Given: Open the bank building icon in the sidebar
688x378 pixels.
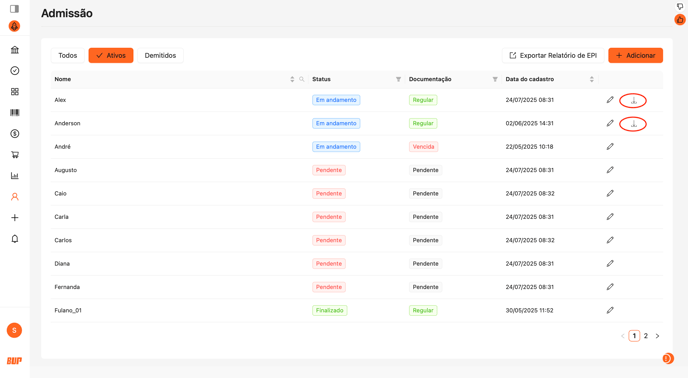Looking at the screenshot, I should click(x=14, y=50).
